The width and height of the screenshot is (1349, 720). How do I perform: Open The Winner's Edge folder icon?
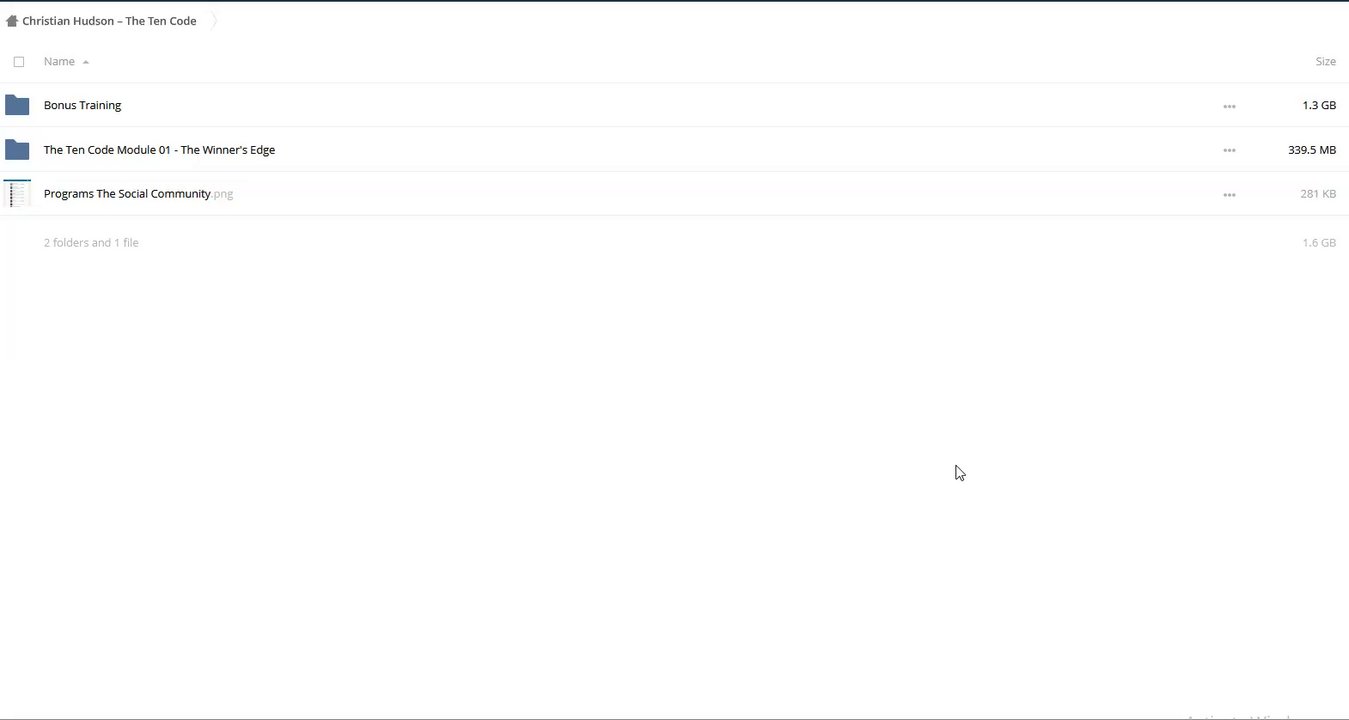point(17,150)
